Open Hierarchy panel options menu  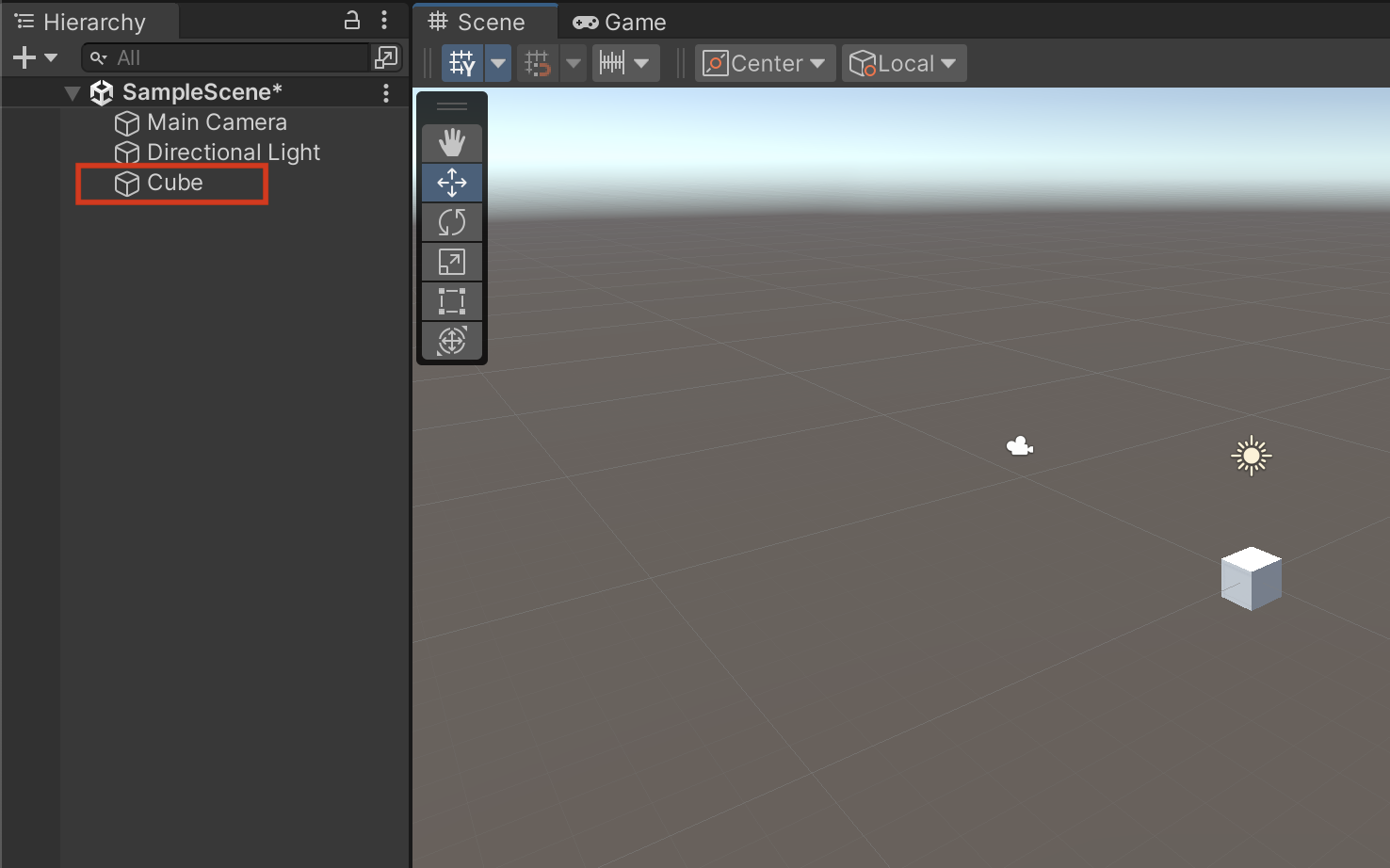(384, 20)
